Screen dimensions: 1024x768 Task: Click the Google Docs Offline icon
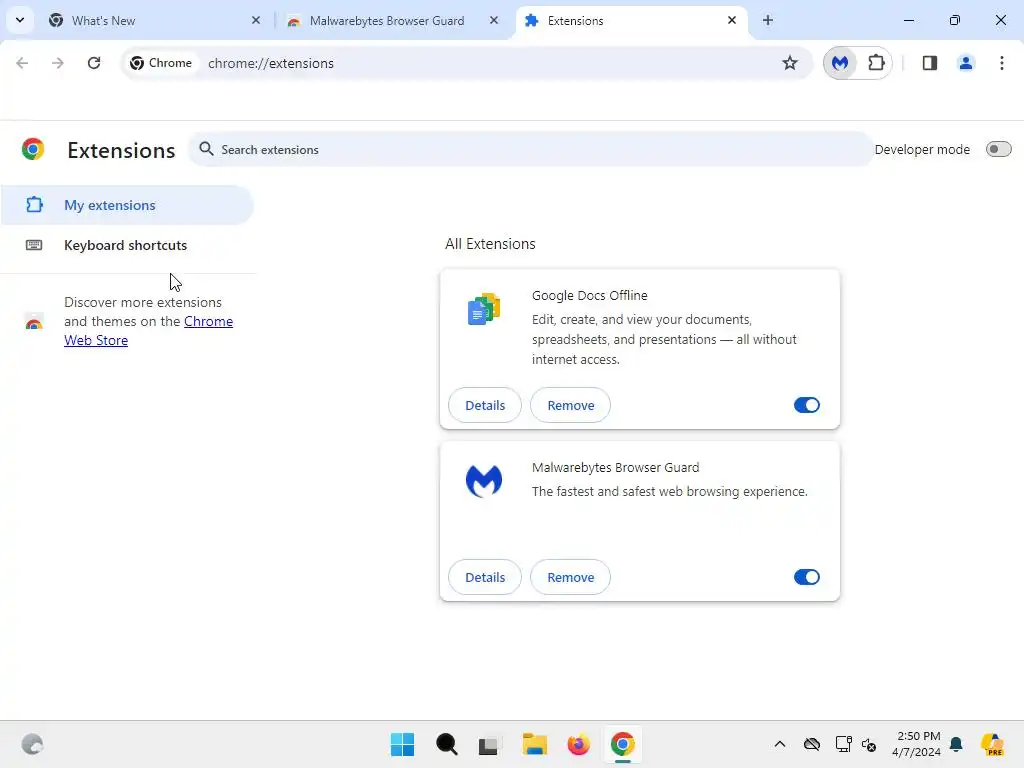pyautogui.click(x=484, y=310)
